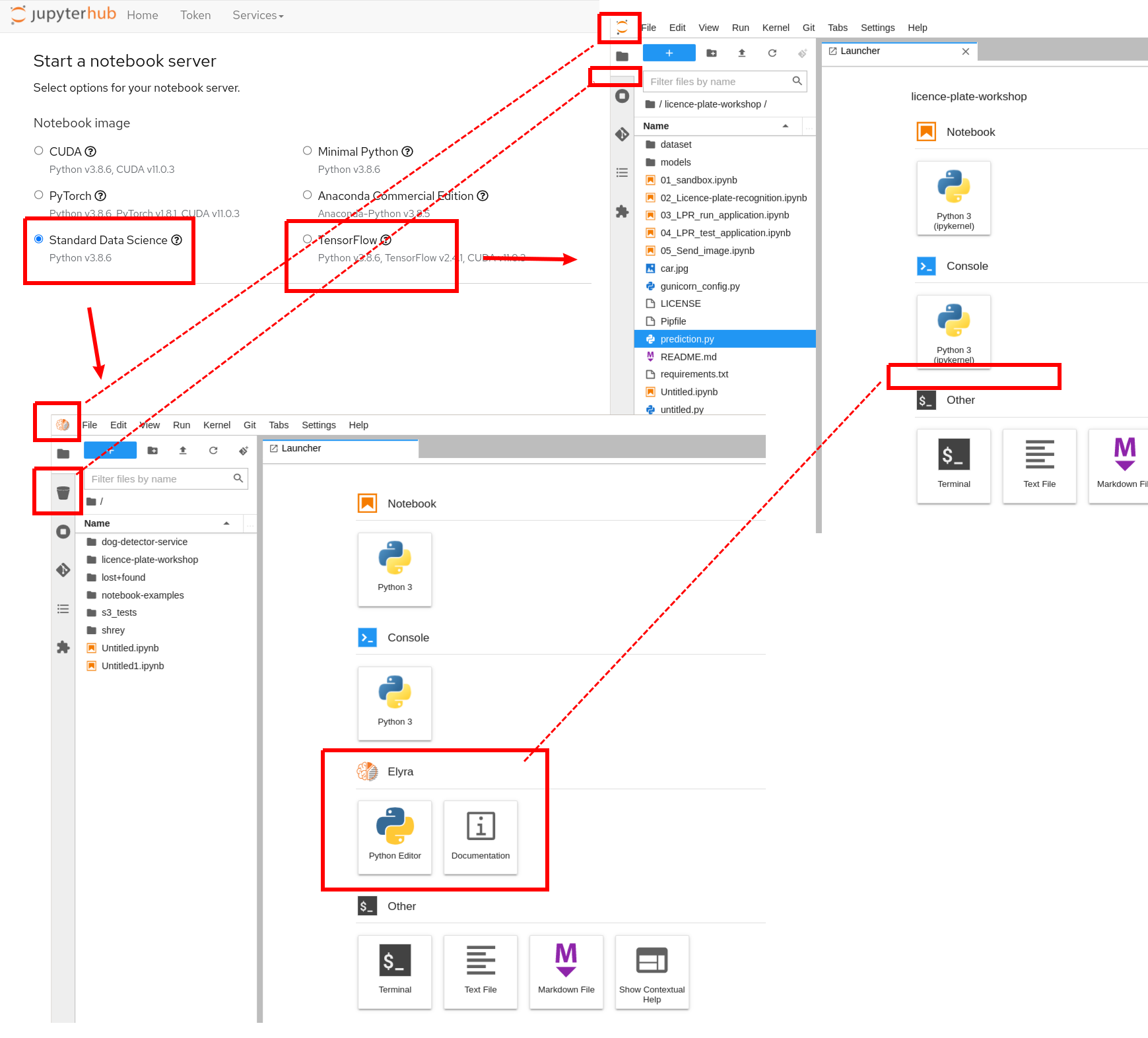The width and height of the screenshot is (1148, 1038).
Task: Open the dog-detector-service folder
Action: pos(166,542)
